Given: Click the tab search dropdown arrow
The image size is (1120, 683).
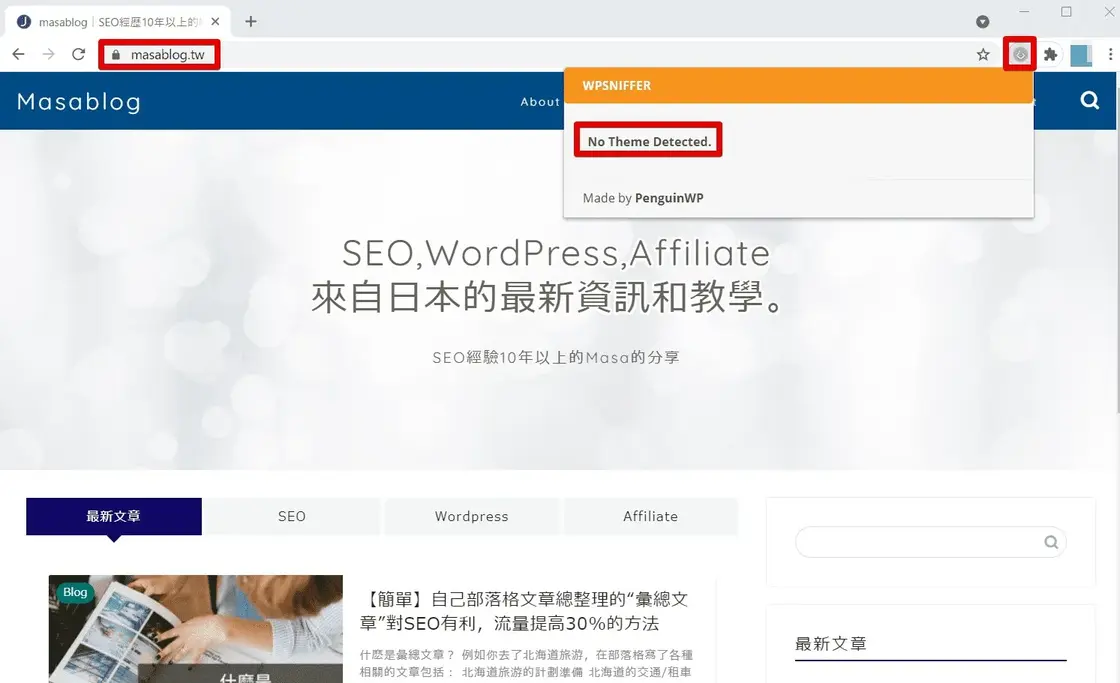Looking at the screenshot, I should tap(983, 21).
